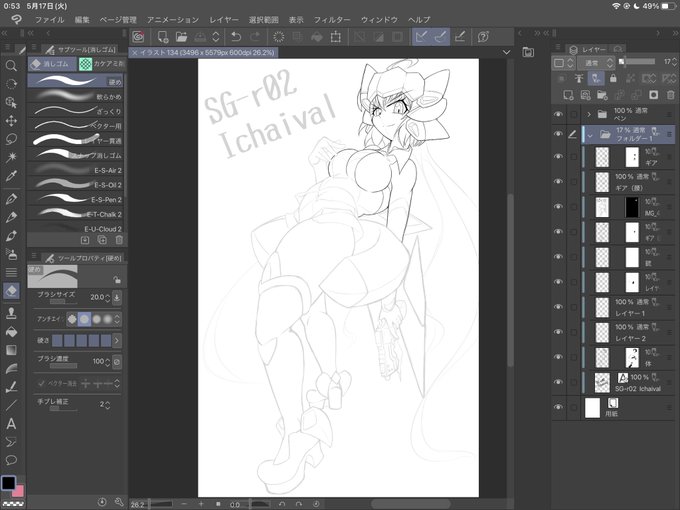Click the Open file folder icon

(181, 37)
